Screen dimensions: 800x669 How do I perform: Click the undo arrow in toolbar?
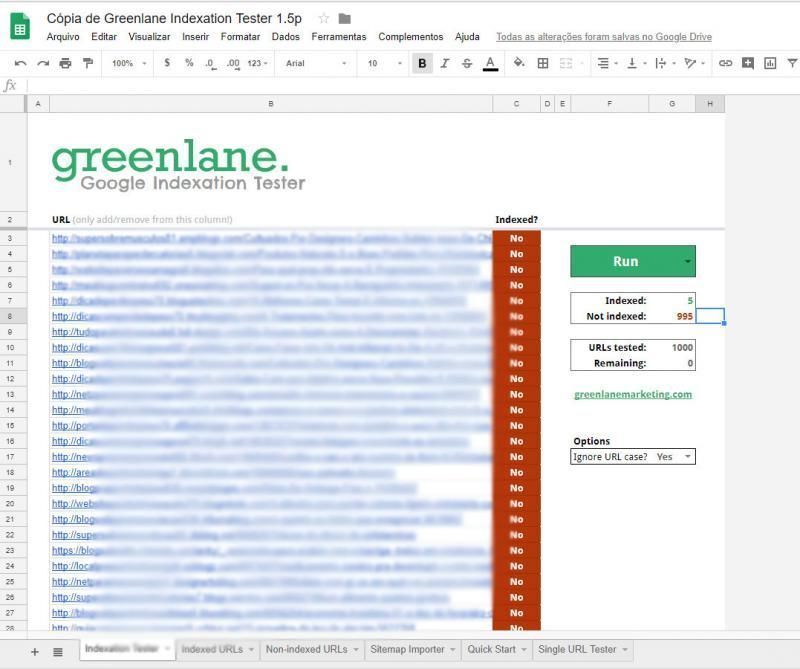click(20, 63)
